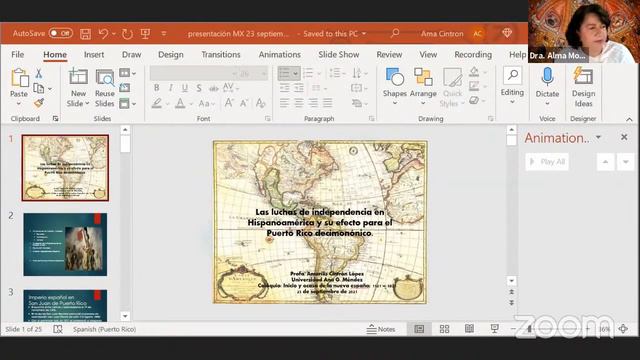This screenshot has width=640, height=360.
Task: Click the Paste button
Action: [19, 83]
